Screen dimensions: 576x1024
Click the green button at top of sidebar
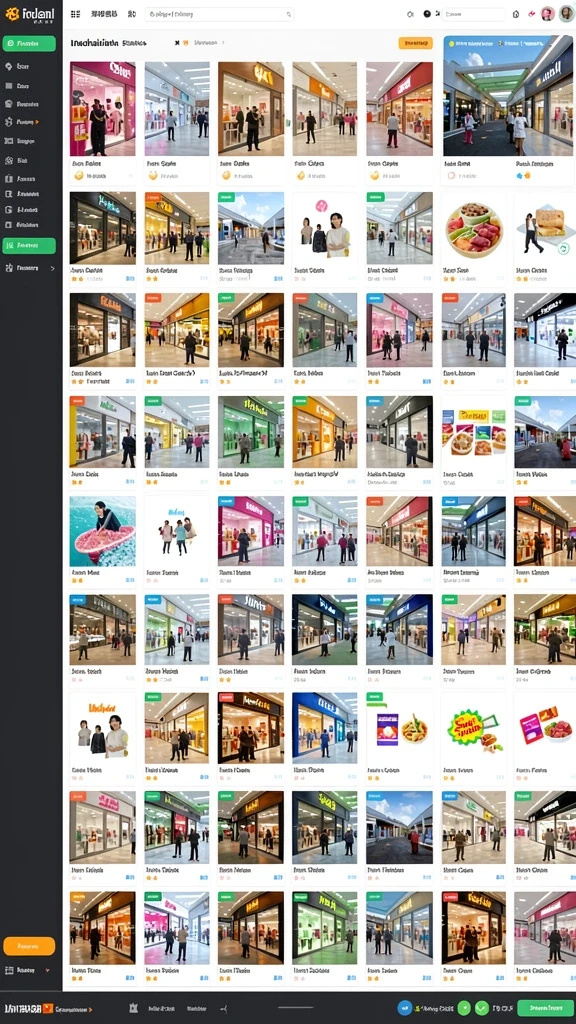(x=29, y=44)
